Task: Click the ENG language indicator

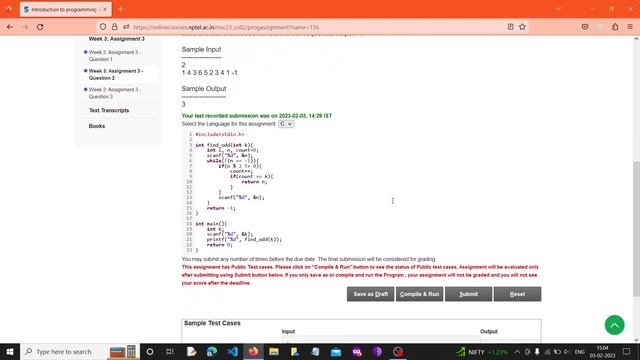Action: 580,351
